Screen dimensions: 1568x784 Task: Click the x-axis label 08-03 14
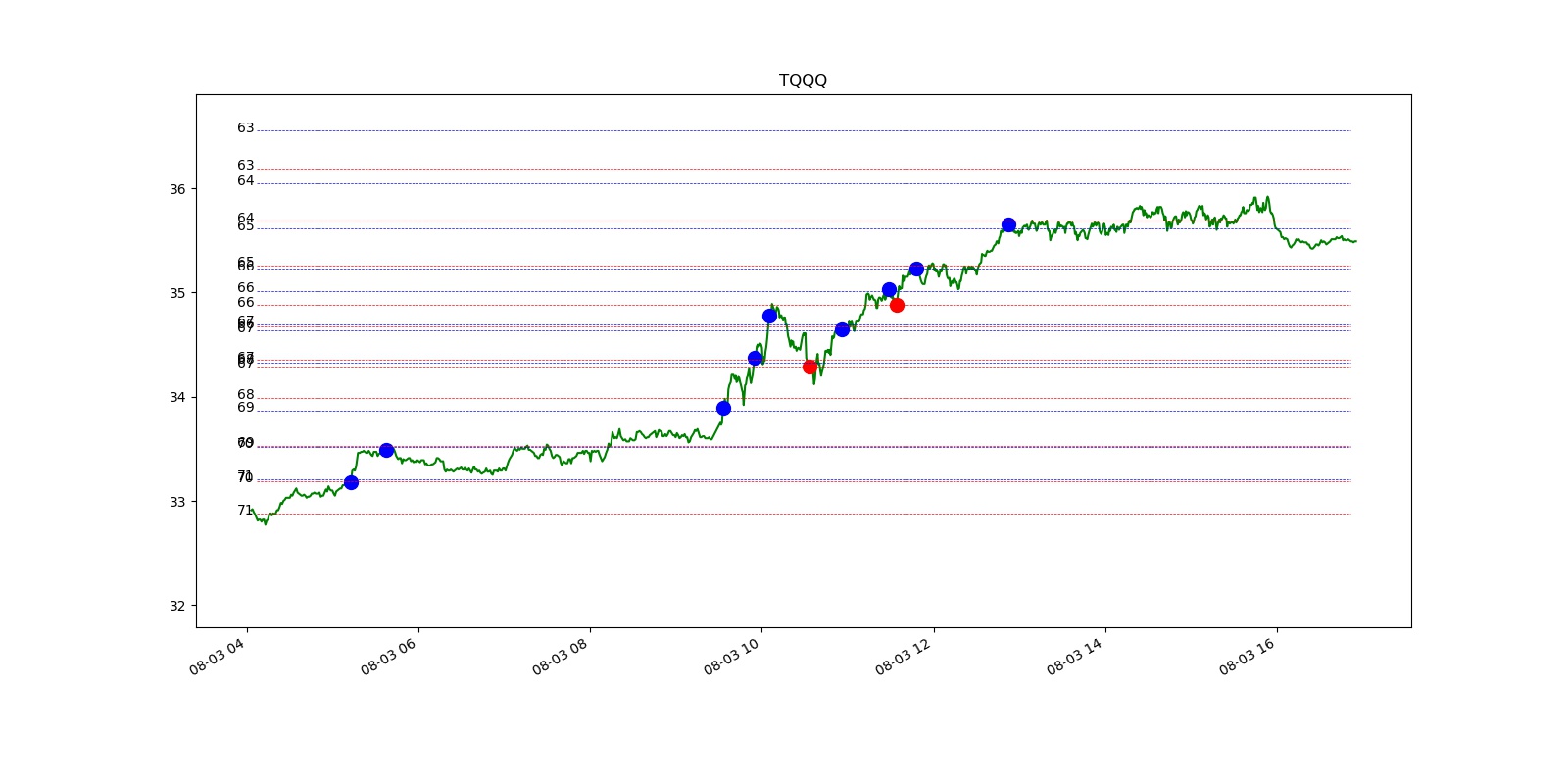1074,656
